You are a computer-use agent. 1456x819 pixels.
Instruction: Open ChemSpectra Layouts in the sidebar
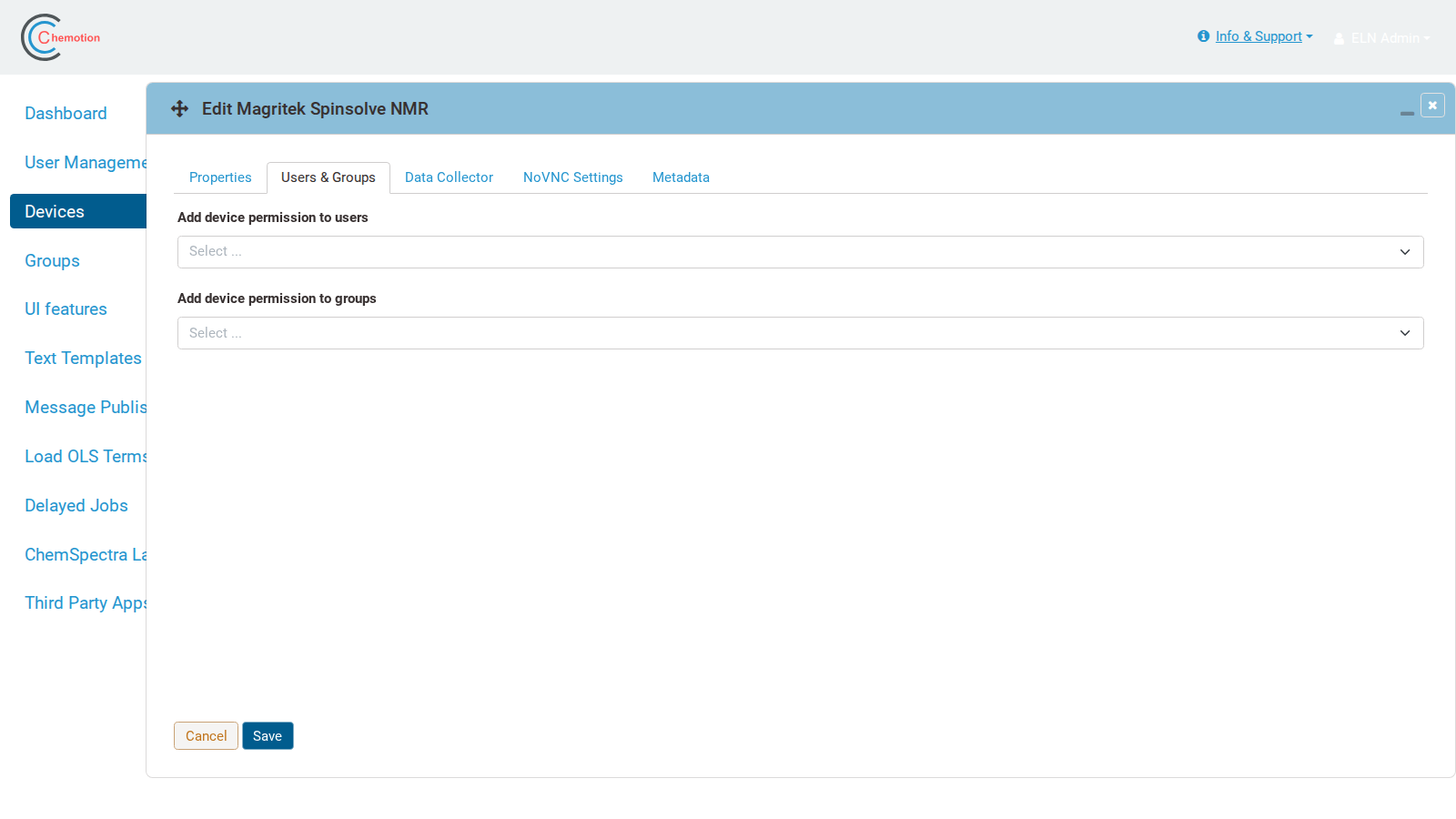click(86, 555)
